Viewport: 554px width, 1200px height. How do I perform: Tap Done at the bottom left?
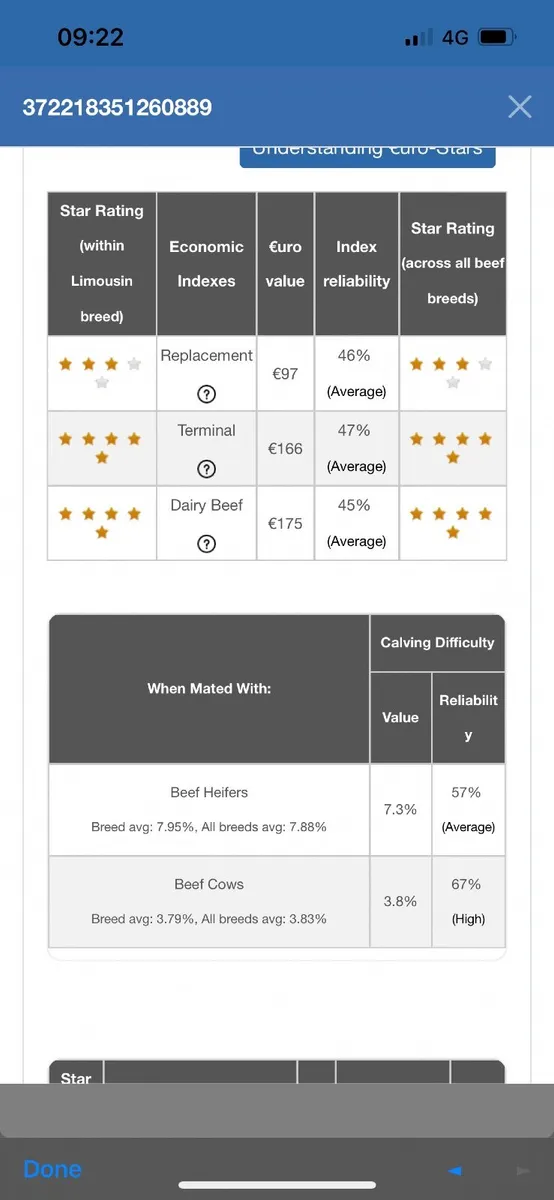click(52, 1169)
